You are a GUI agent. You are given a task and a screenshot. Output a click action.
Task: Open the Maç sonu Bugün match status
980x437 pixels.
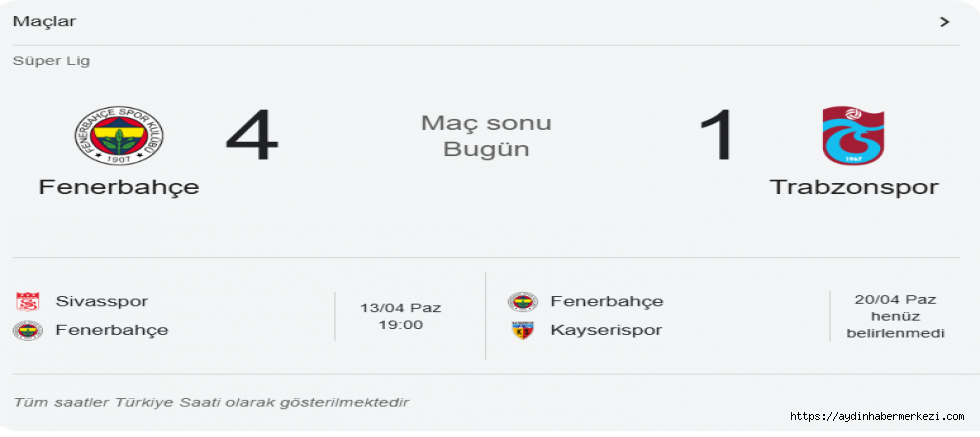pos(486,137)
